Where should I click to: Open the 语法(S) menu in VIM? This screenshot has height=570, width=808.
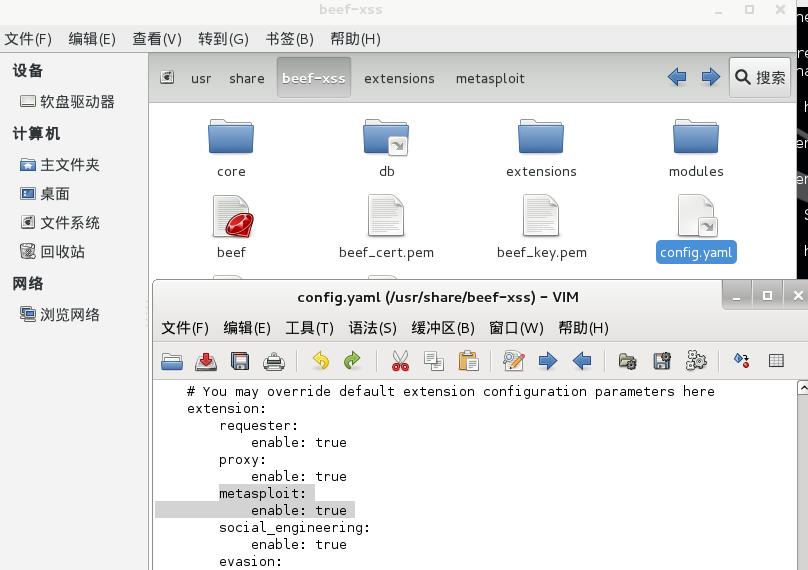pyautogui.click(x=373, y=328)
